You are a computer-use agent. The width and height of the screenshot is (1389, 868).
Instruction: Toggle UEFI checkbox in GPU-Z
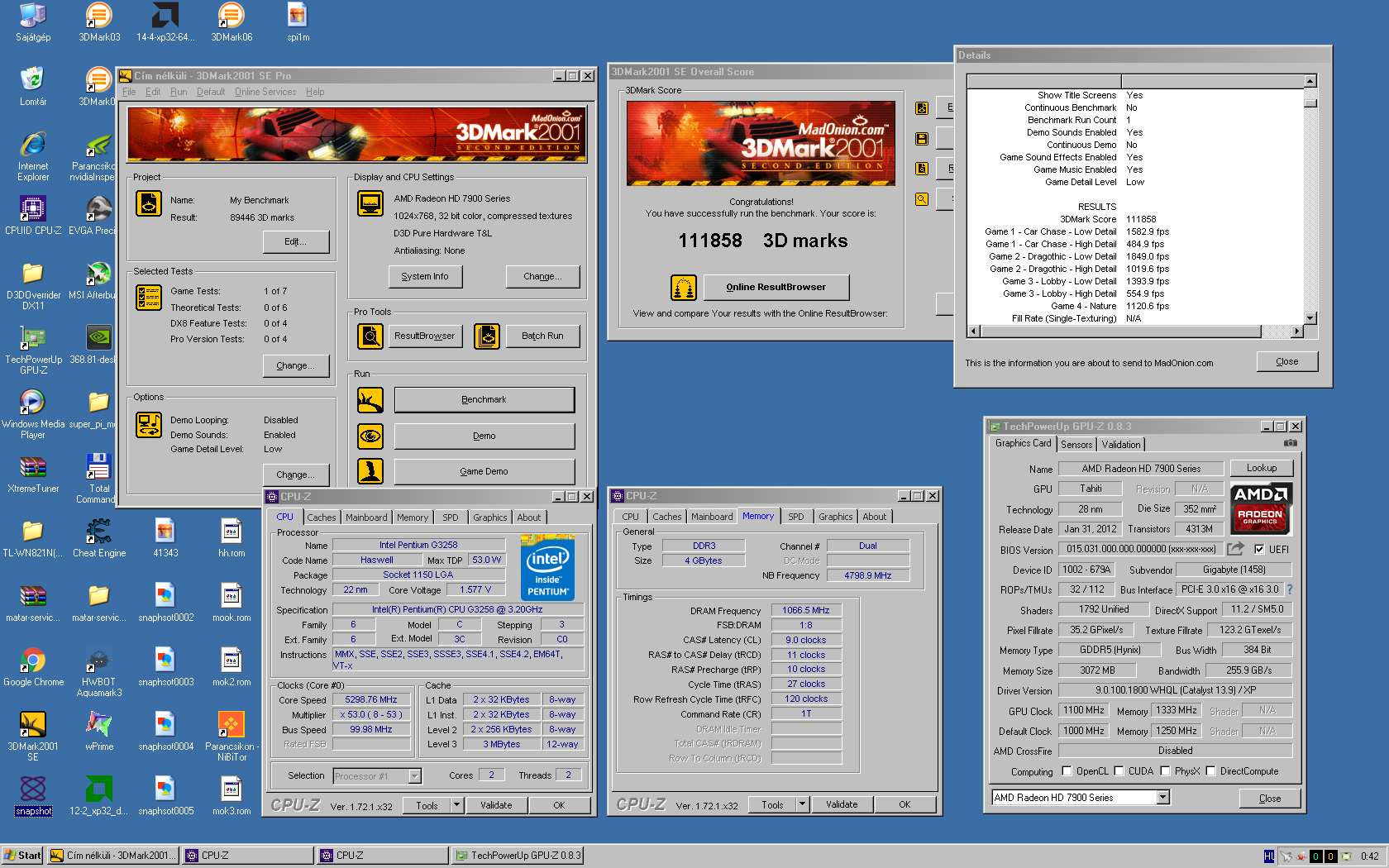(1259, 550)
